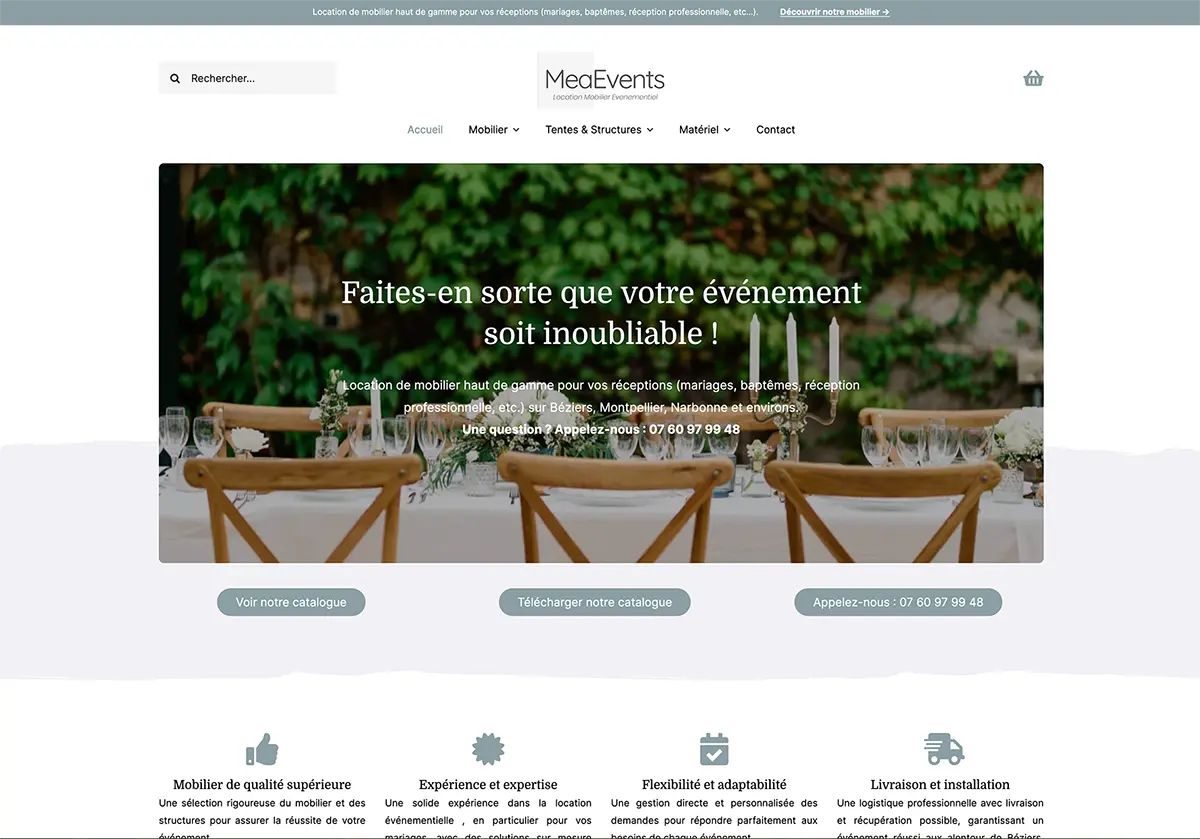Go to the Accueil menu item

[x=425, y=129]
